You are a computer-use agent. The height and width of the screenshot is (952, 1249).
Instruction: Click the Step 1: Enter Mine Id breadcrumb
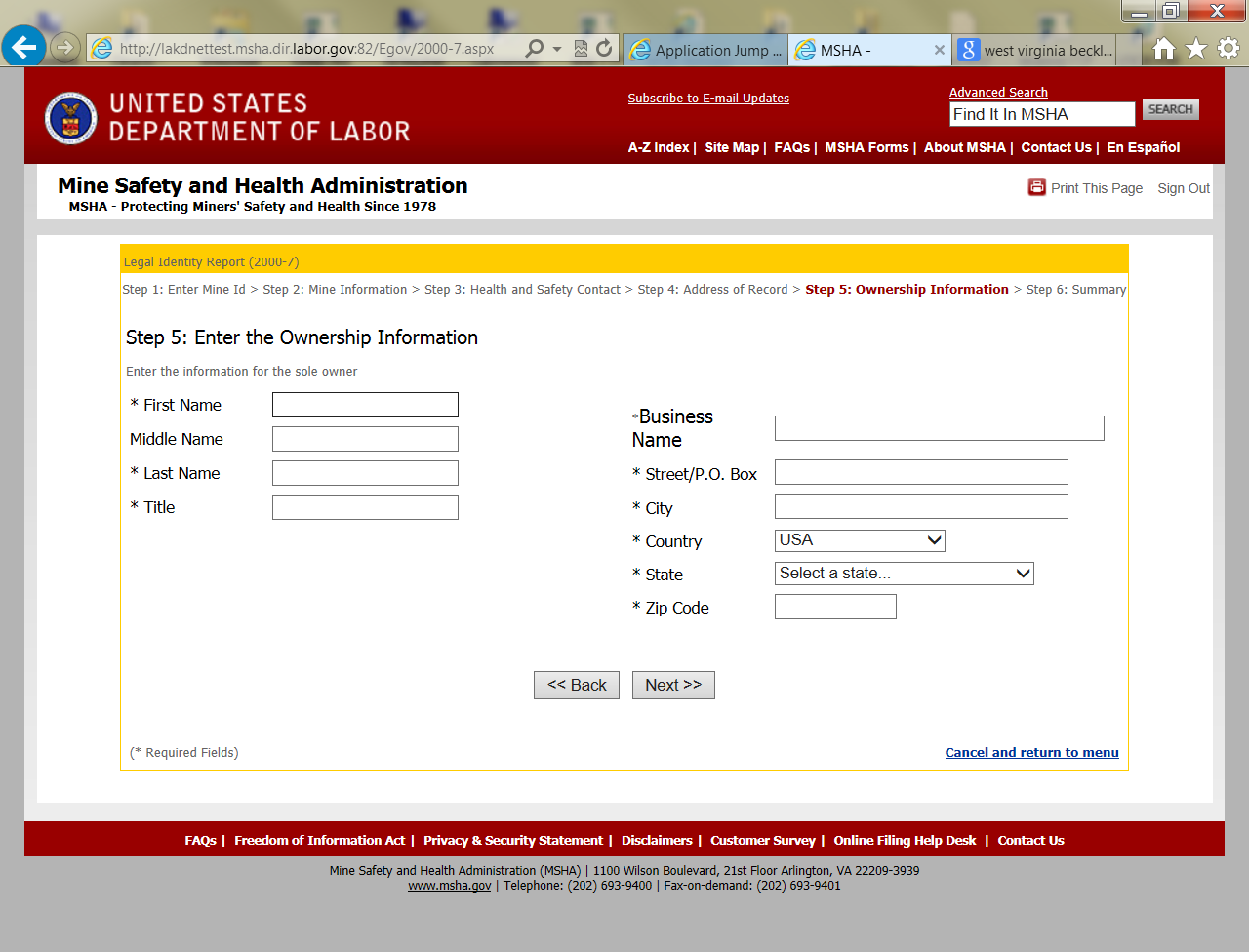pyautogui.click(x=184, y=290)
